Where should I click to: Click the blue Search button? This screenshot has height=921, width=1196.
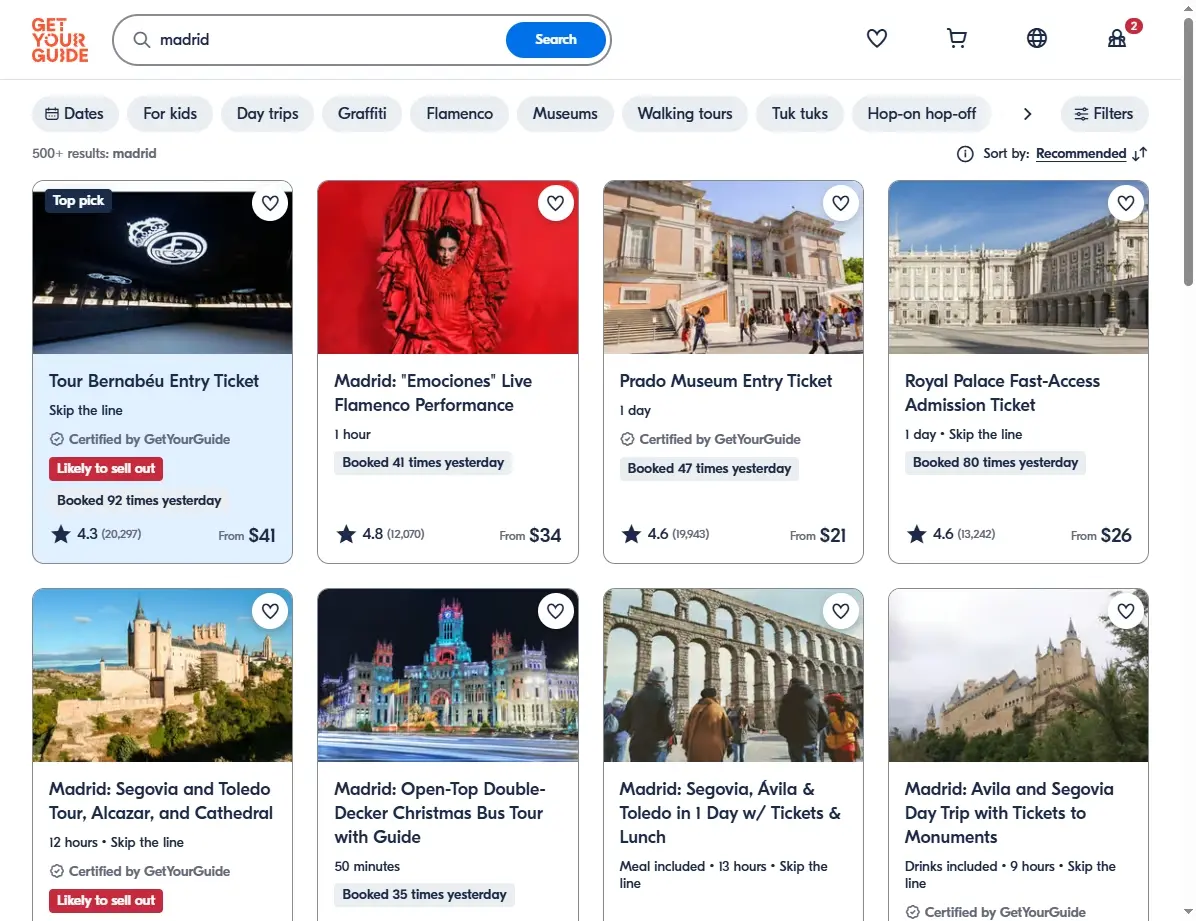pos(556,40)
